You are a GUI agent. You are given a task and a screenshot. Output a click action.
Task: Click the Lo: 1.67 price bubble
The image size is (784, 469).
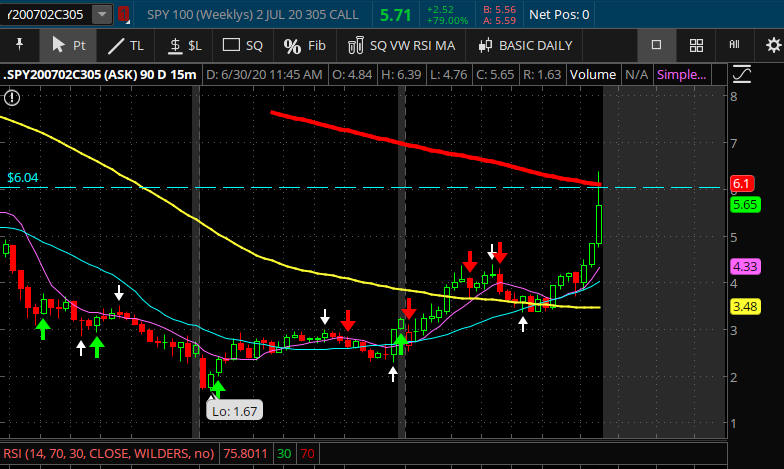(x=234, y=411)
